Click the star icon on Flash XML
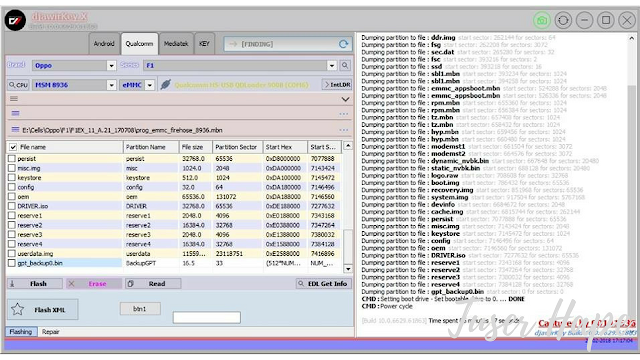 tap(18, 309)
